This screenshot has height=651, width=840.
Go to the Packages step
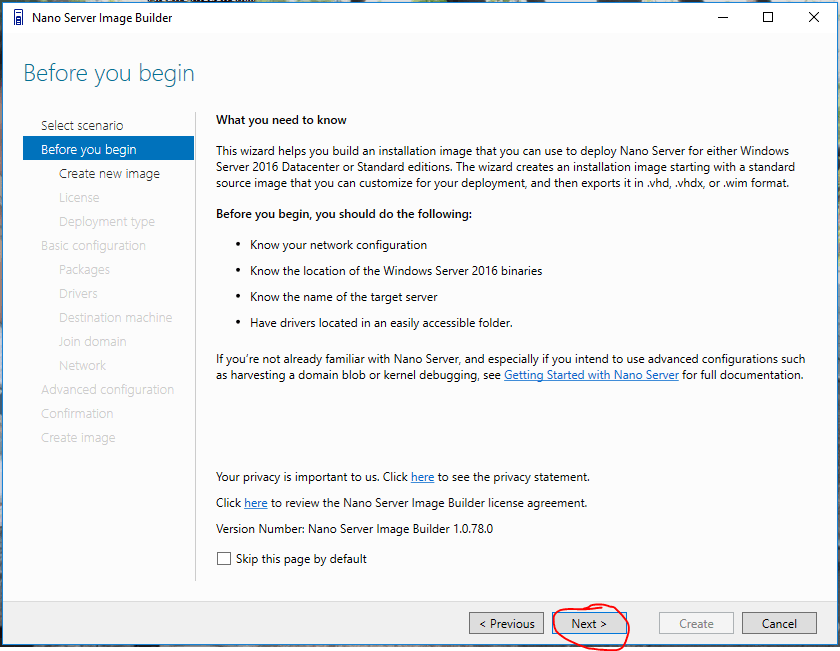pos(84,270)
